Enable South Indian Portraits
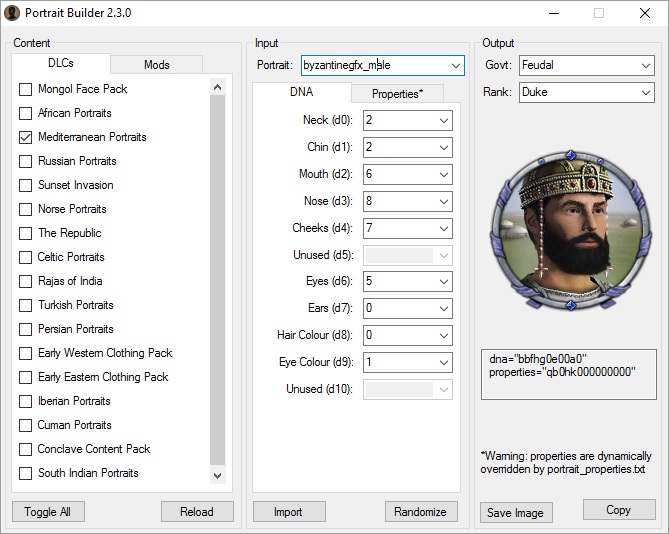669x534 pixels. click(x=26, y=473)
